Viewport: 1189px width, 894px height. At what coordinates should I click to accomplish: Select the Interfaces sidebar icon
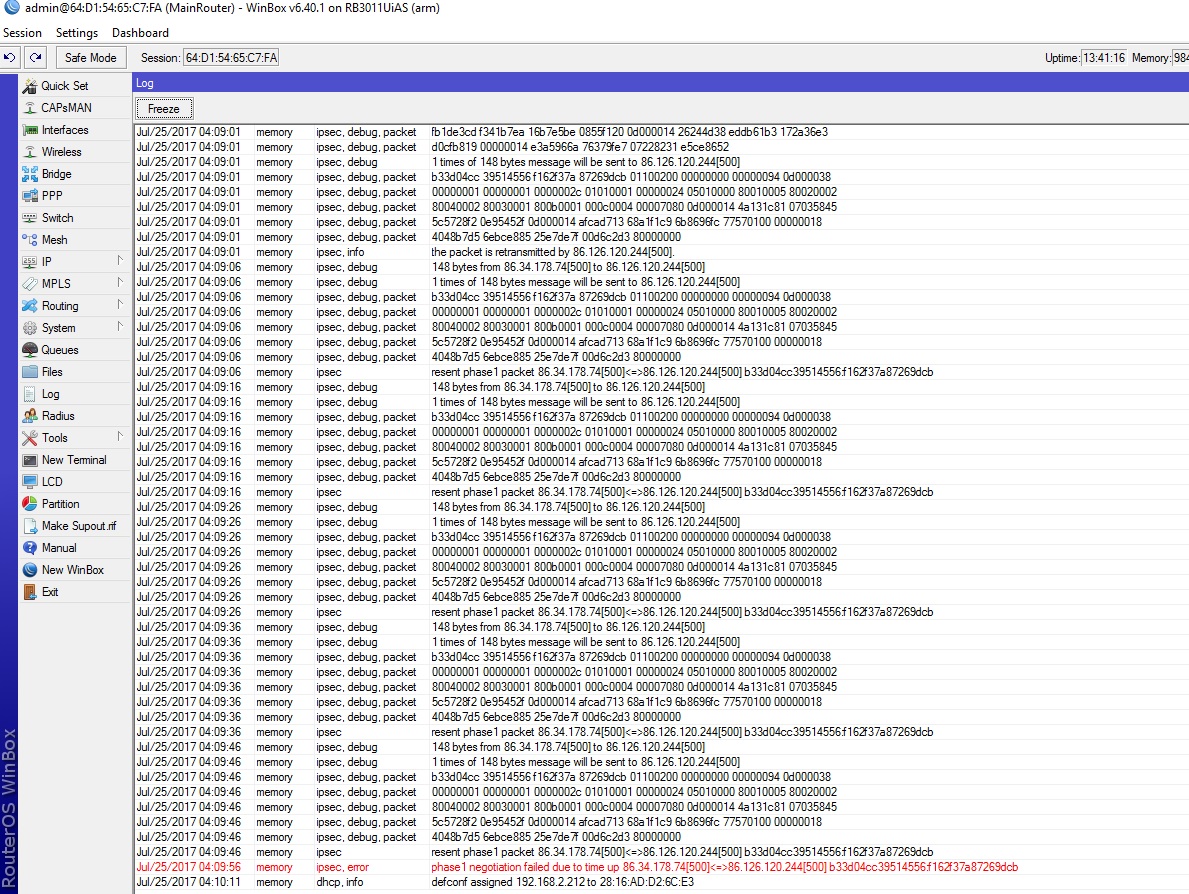pyautogui.click(x=30, y=130)
